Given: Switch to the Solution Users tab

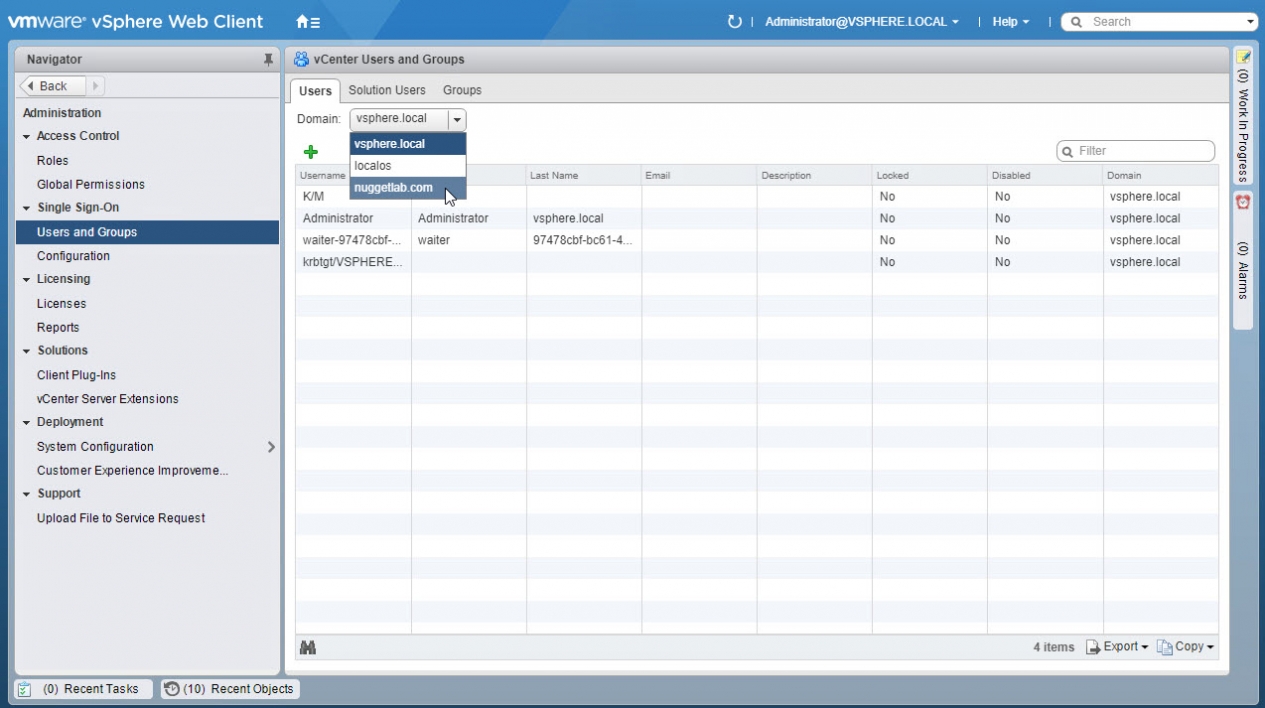Looking at the screenshot, I should point(387,90).
